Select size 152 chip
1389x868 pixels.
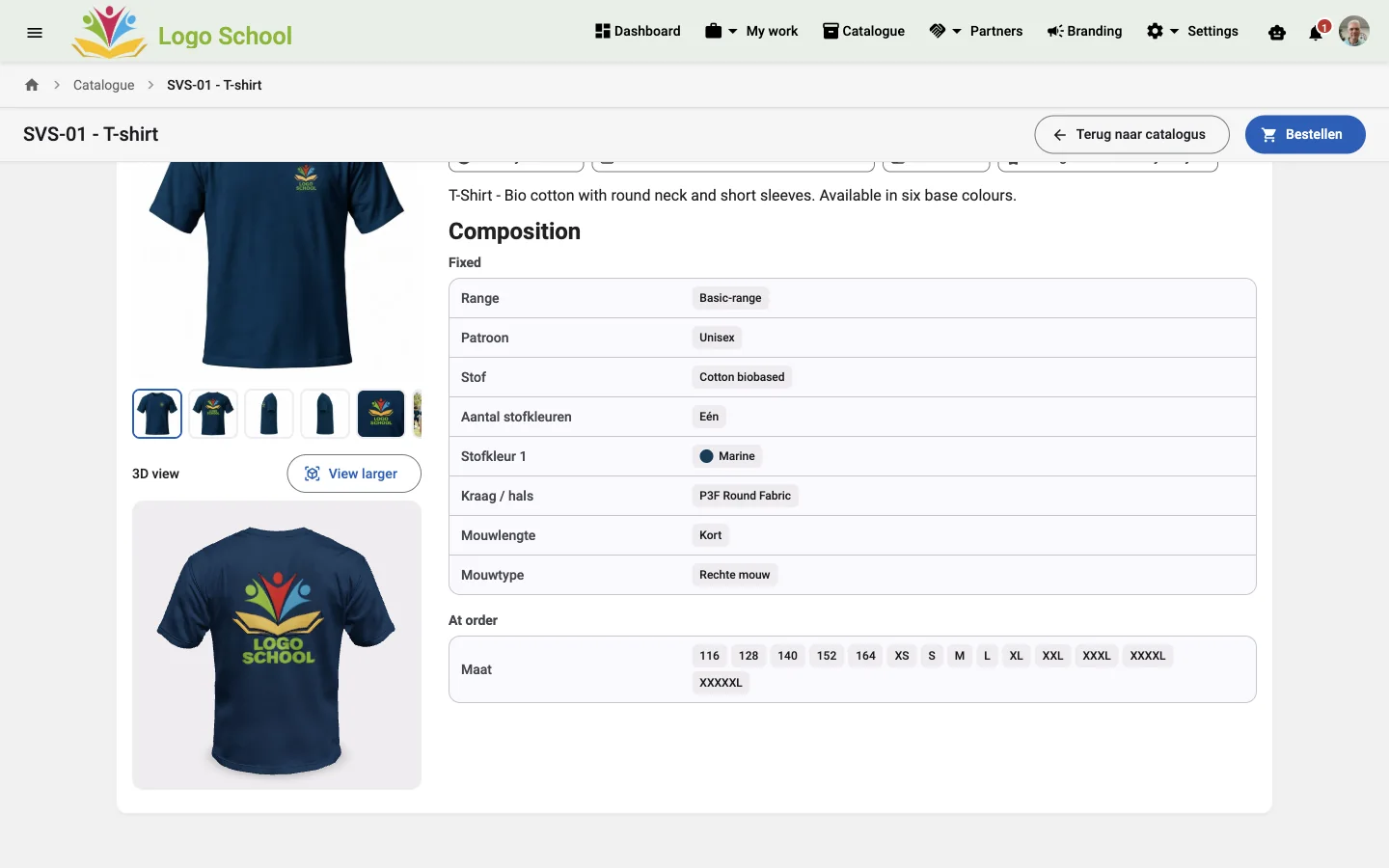[827, 656]
